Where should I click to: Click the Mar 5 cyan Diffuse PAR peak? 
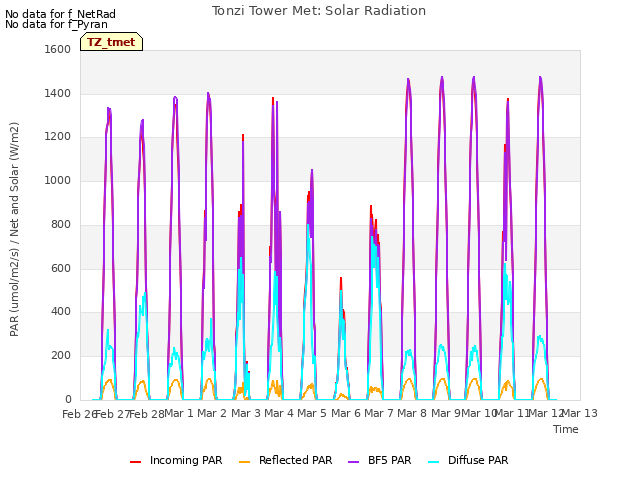click(x=308, y=225)
